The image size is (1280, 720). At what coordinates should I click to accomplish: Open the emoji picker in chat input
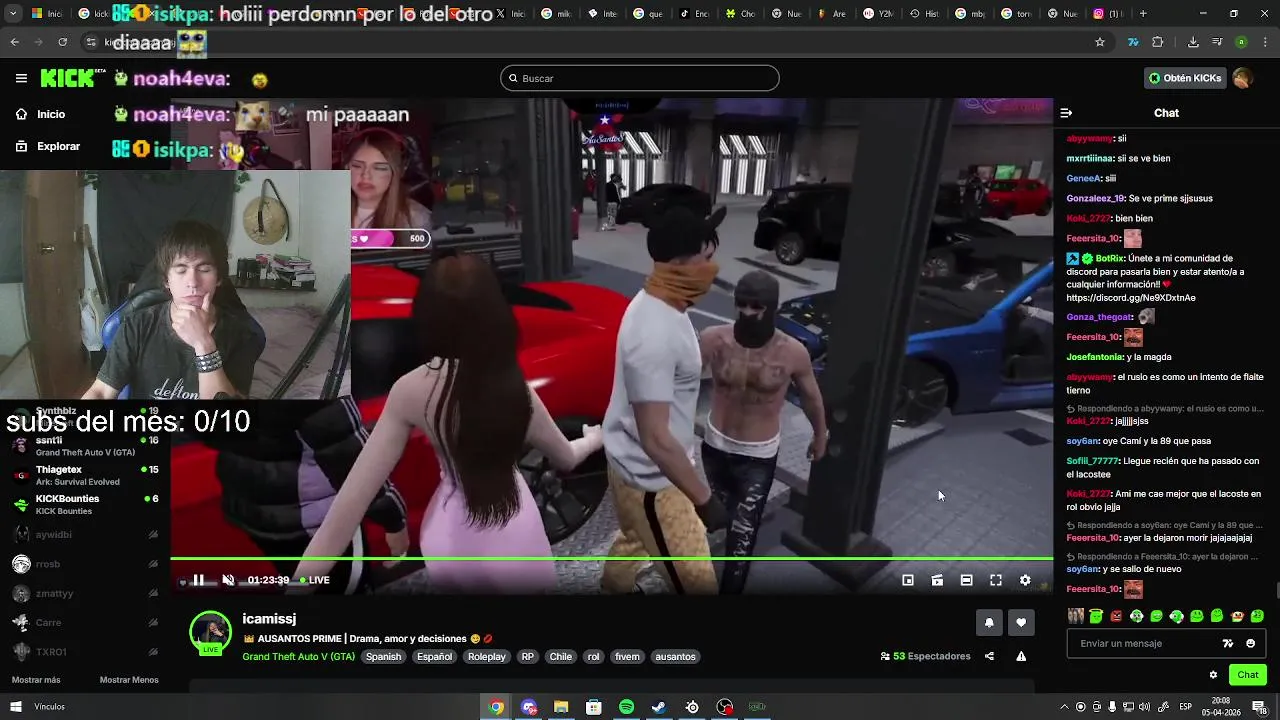1250,643
